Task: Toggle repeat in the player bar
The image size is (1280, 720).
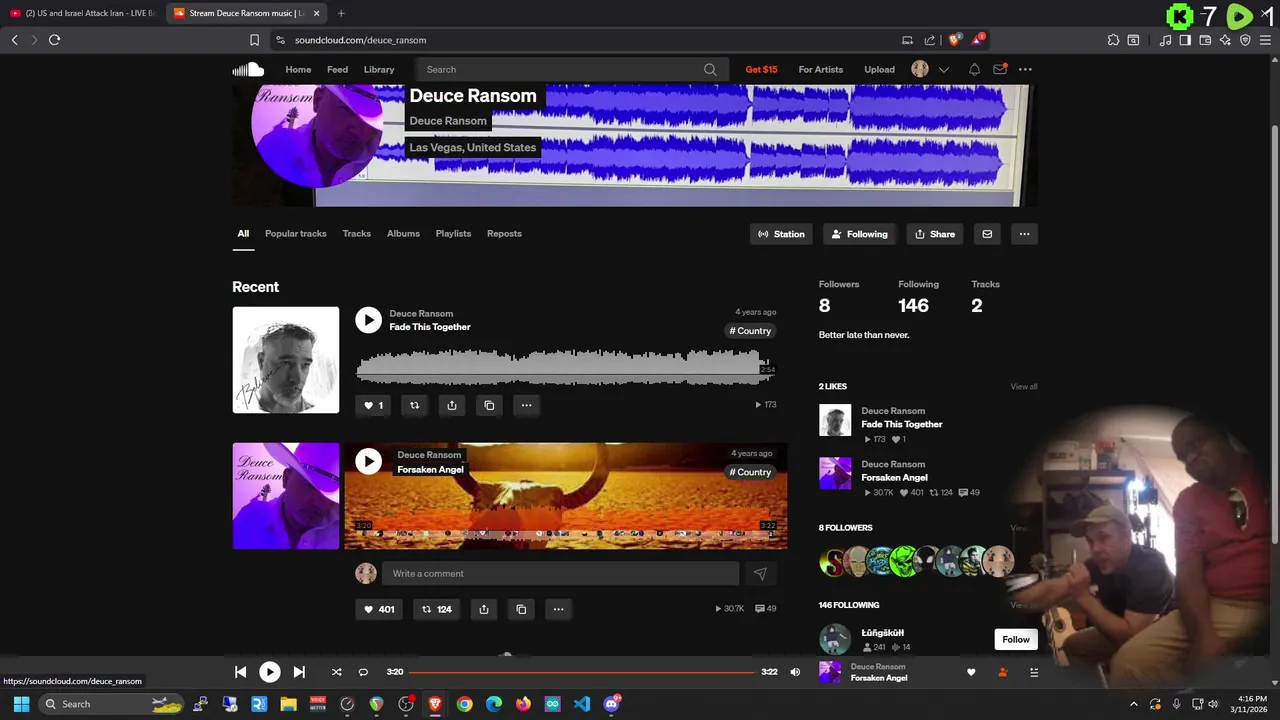Action: pos(363,672)
